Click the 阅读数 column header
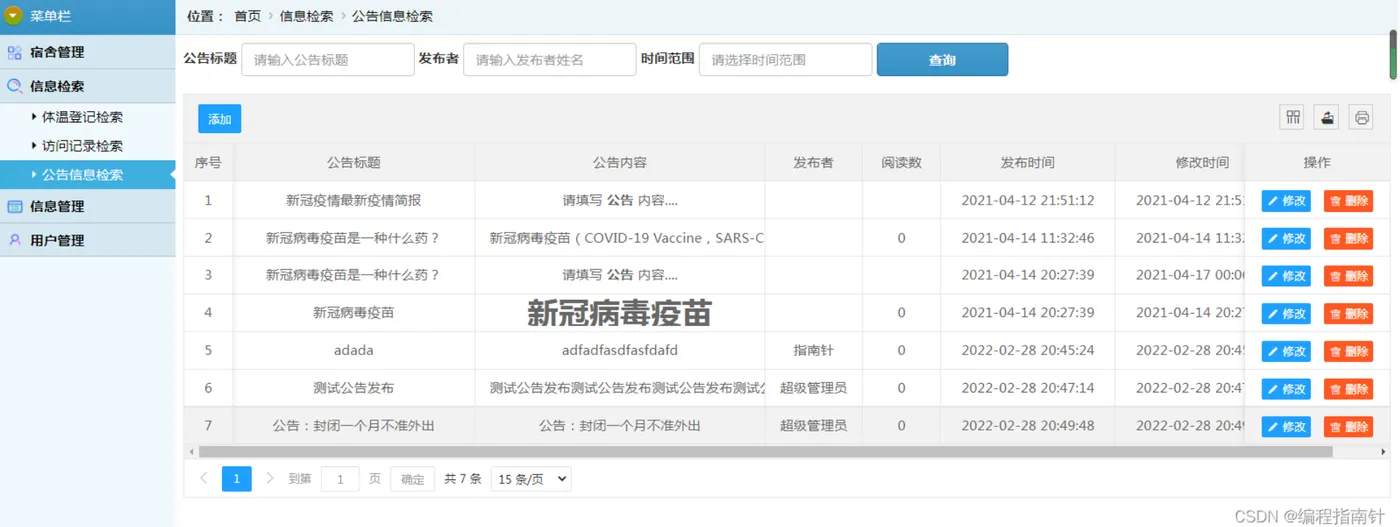1400x527 pixels. click(901, 162)
